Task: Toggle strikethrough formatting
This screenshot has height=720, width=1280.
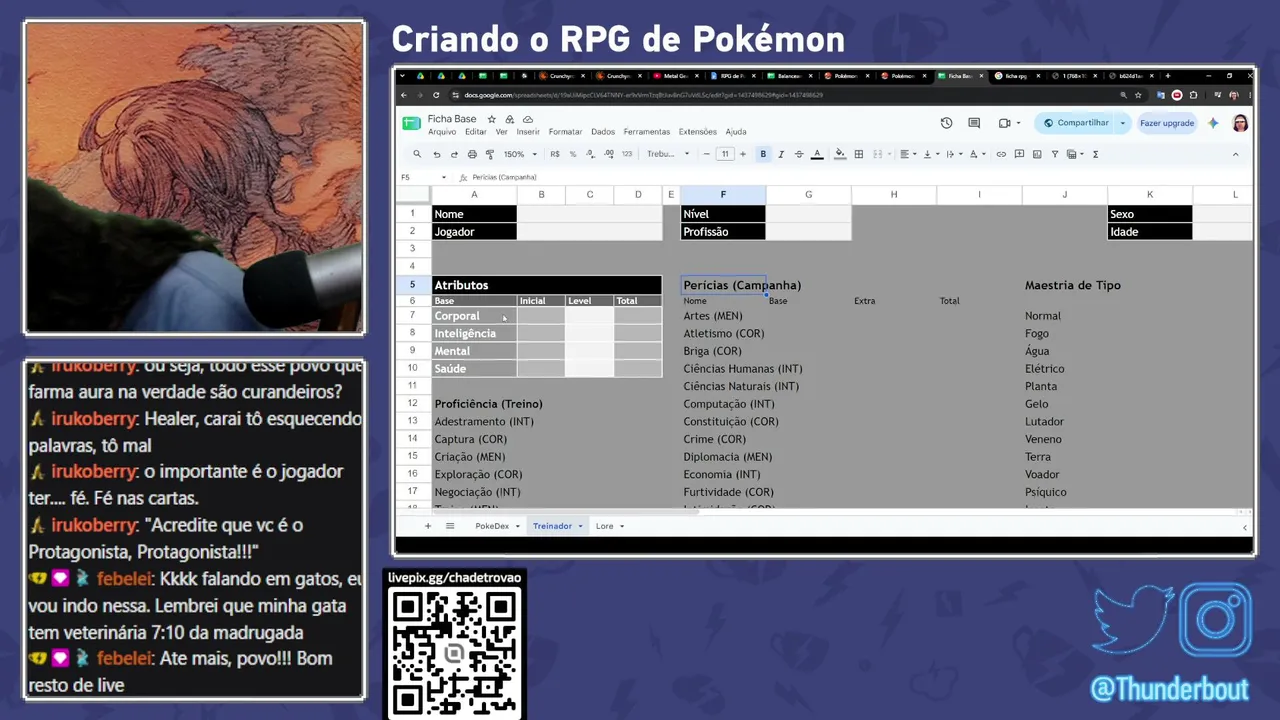Action: [x=798, y=154]
